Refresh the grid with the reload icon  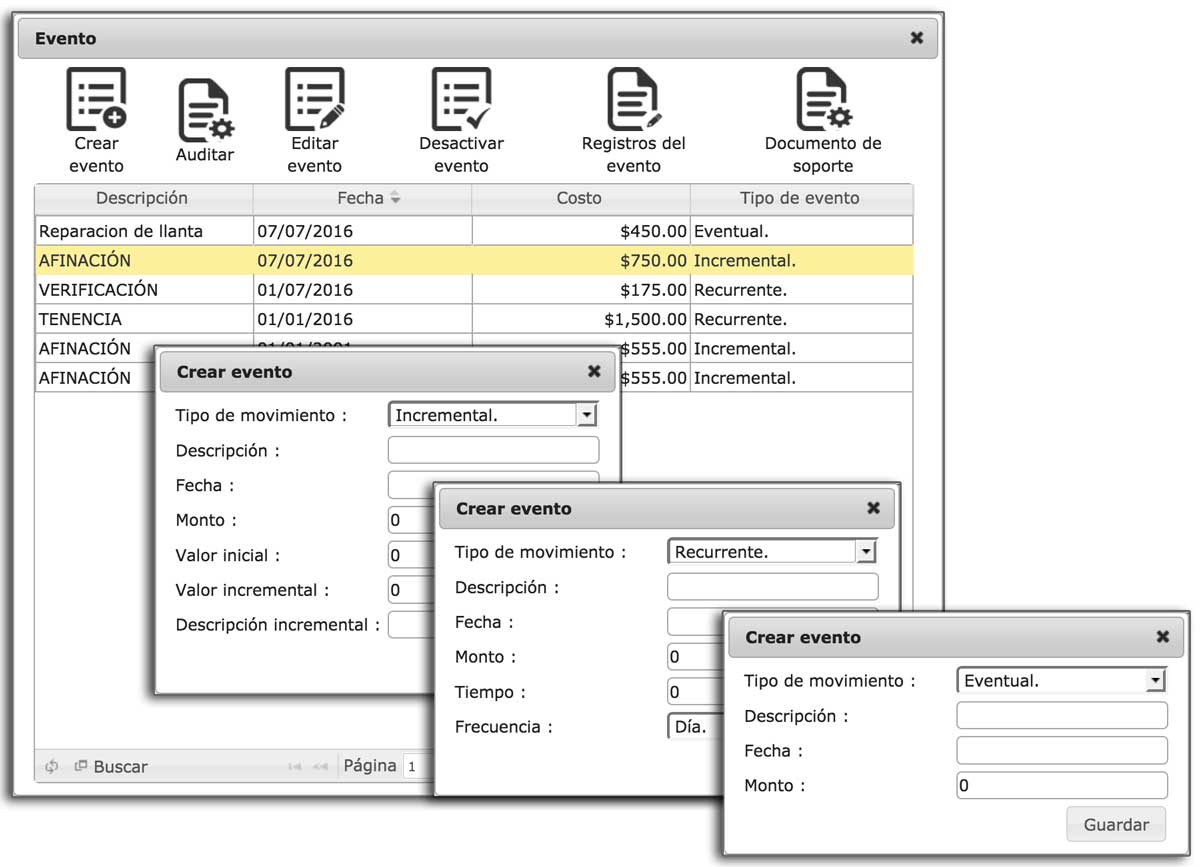pos(52,767)
